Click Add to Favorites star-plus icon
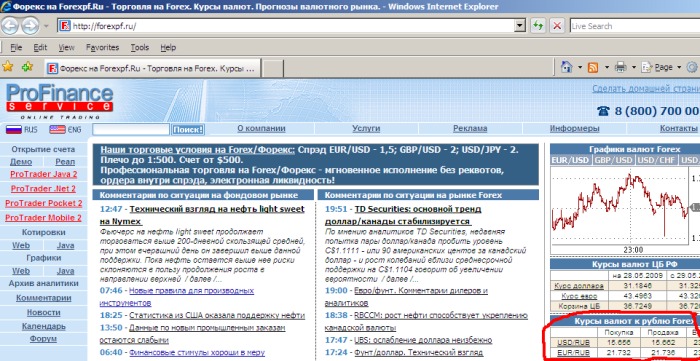The height and width of the screenshot is (361, 700). 27,67
